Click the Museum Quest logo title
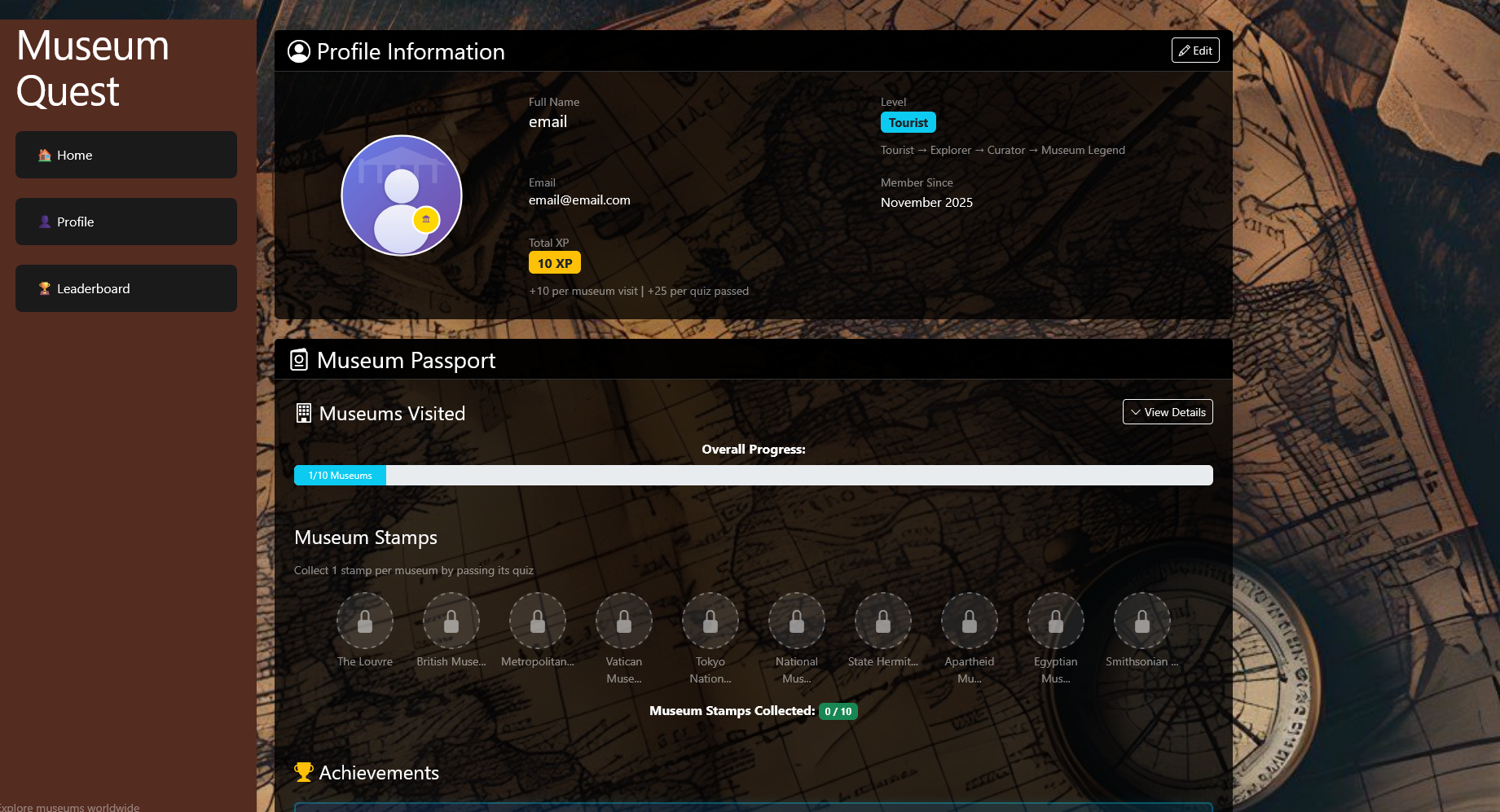1500x812 pixels. [x=93, y=68]
